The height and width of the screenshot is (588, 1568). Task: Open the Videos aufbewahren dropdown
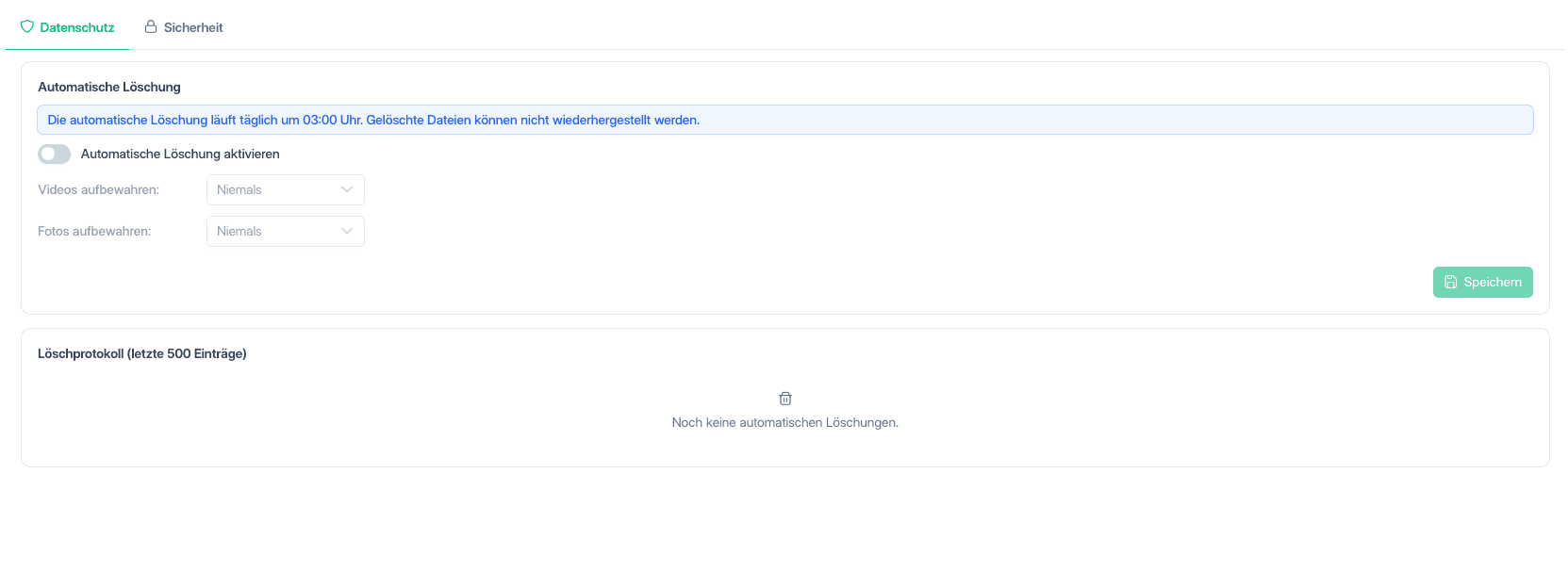click(x=286, y=189)
